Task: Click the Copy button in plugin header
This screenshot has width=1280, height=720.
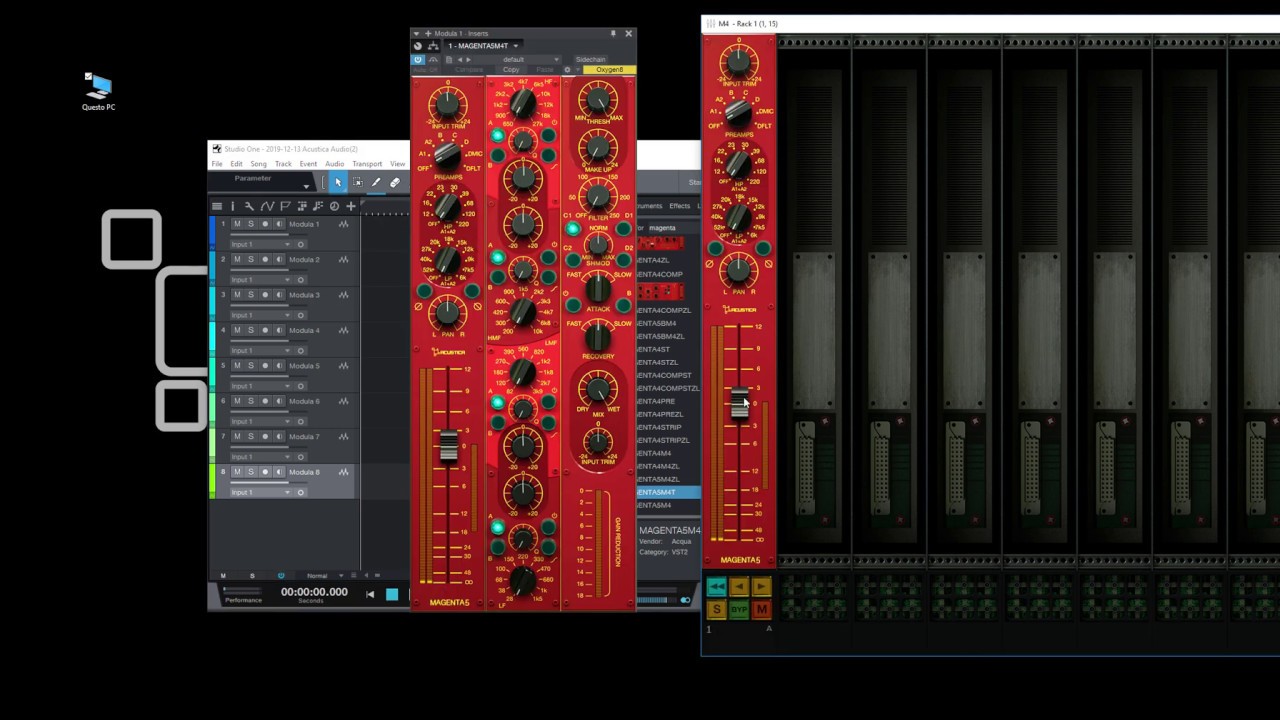Action: pos(511,70)
